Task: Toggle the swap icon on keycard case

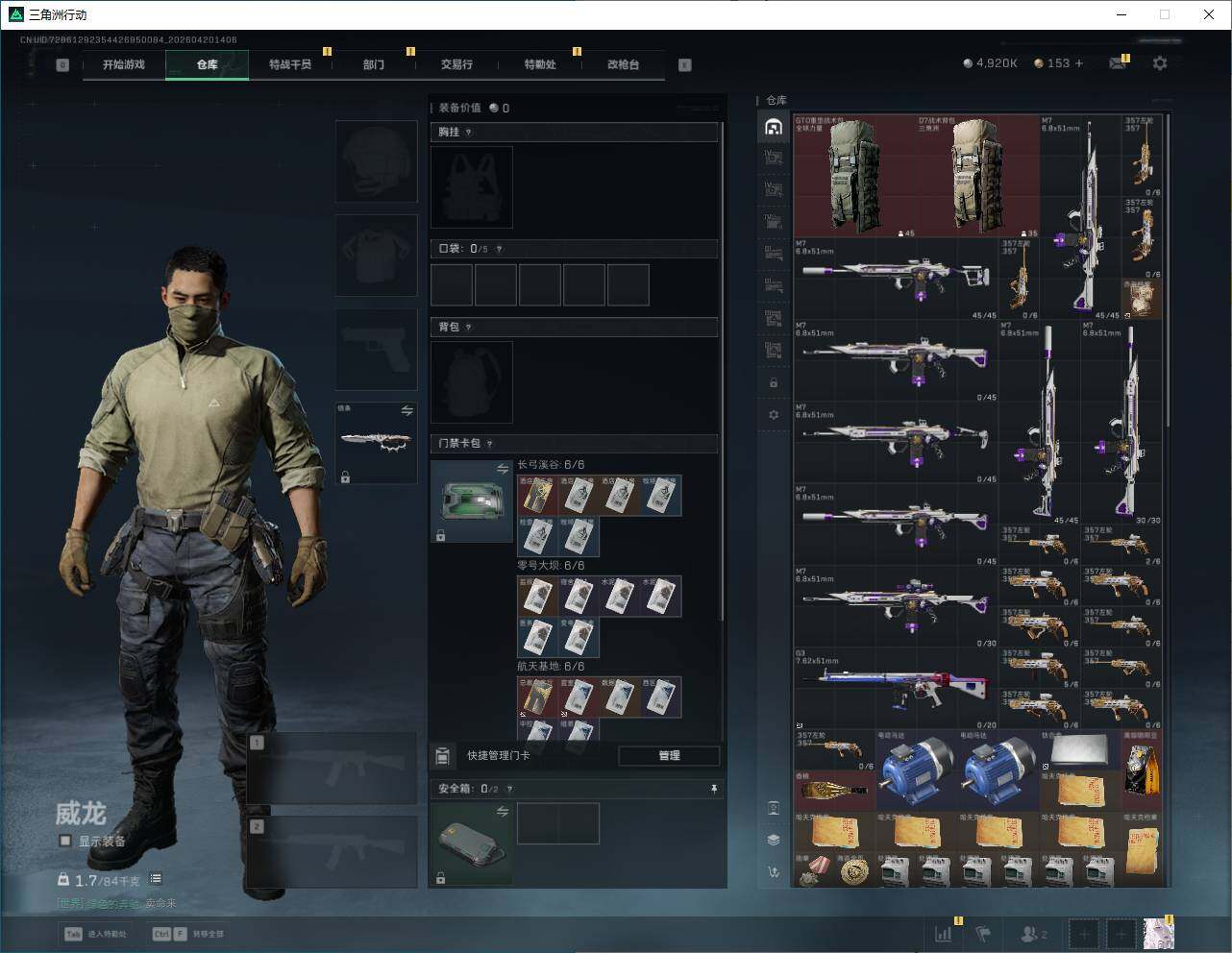Action: tap(502, 469)
